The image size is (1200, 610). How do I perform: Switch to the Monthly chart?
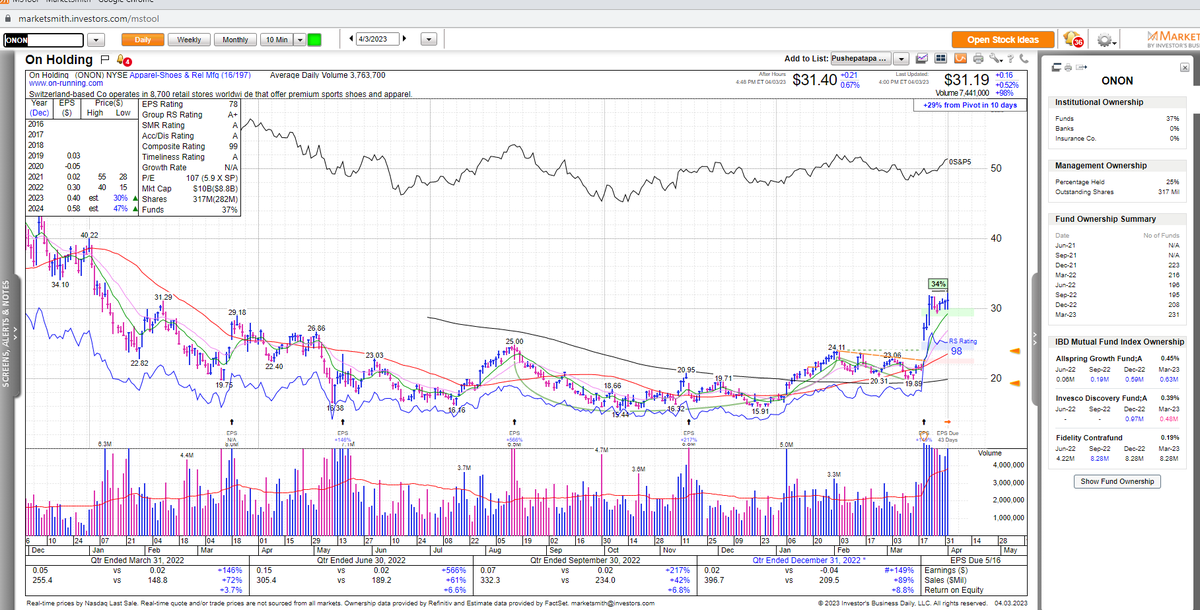pyautogui.click(x=235, y=39)
